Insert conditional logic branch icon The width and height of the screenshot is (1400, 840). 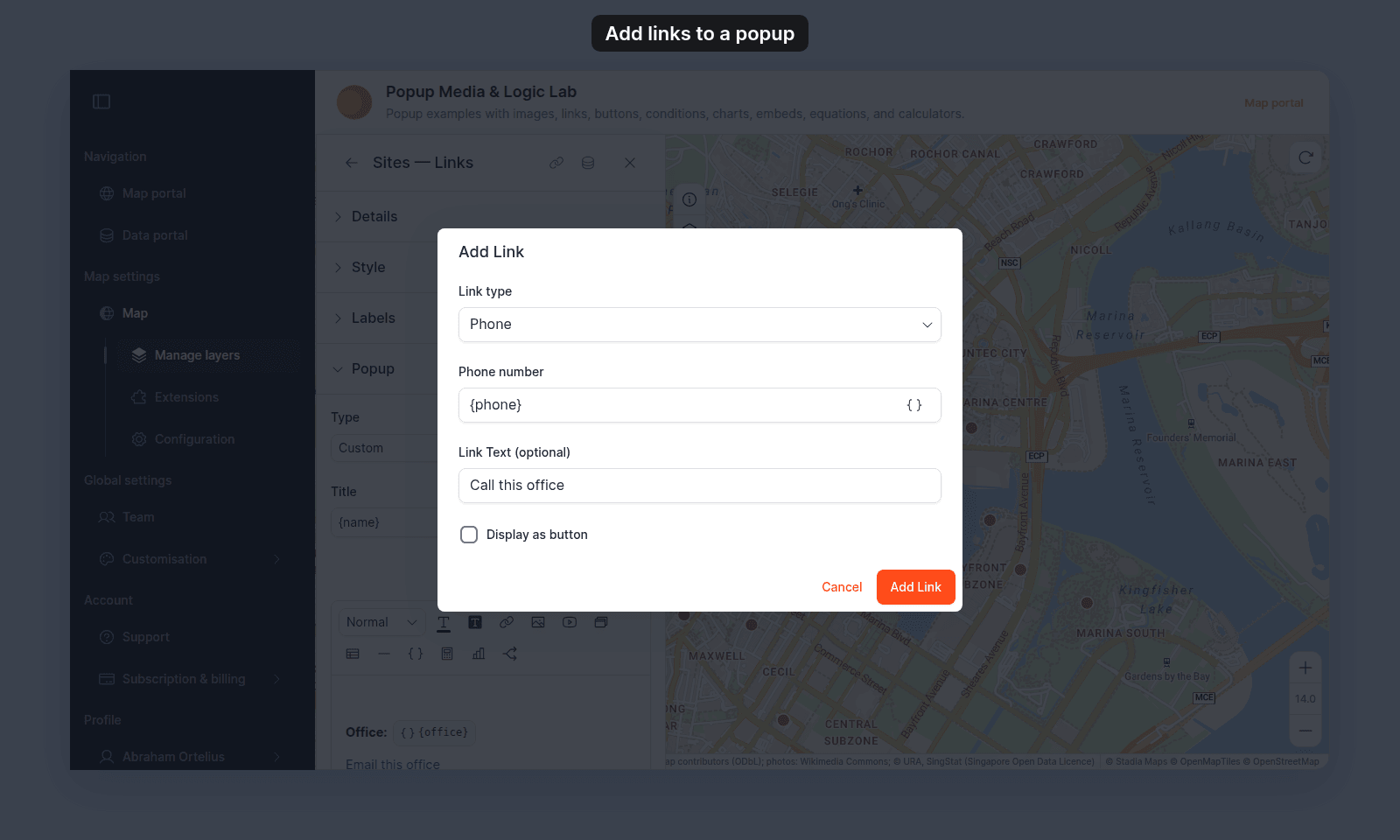[510, 654]
